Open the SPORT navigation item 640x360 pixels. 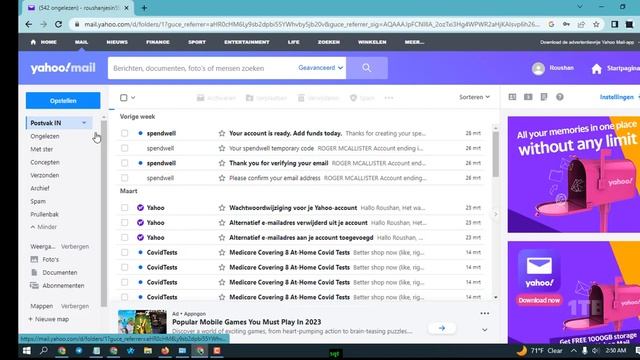click(x=197, y=42)
